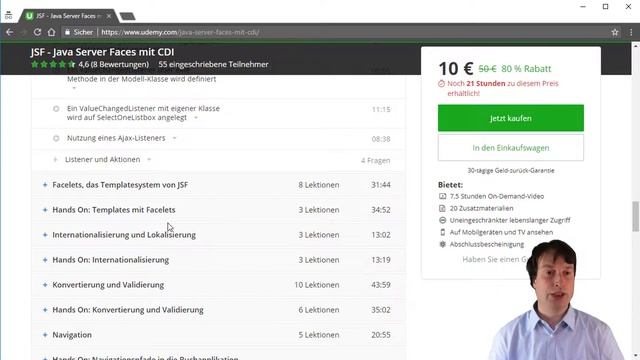Click the incognito icon in the title bar
The width and height of the screenshot is (640, 360).
click(9, 16)
